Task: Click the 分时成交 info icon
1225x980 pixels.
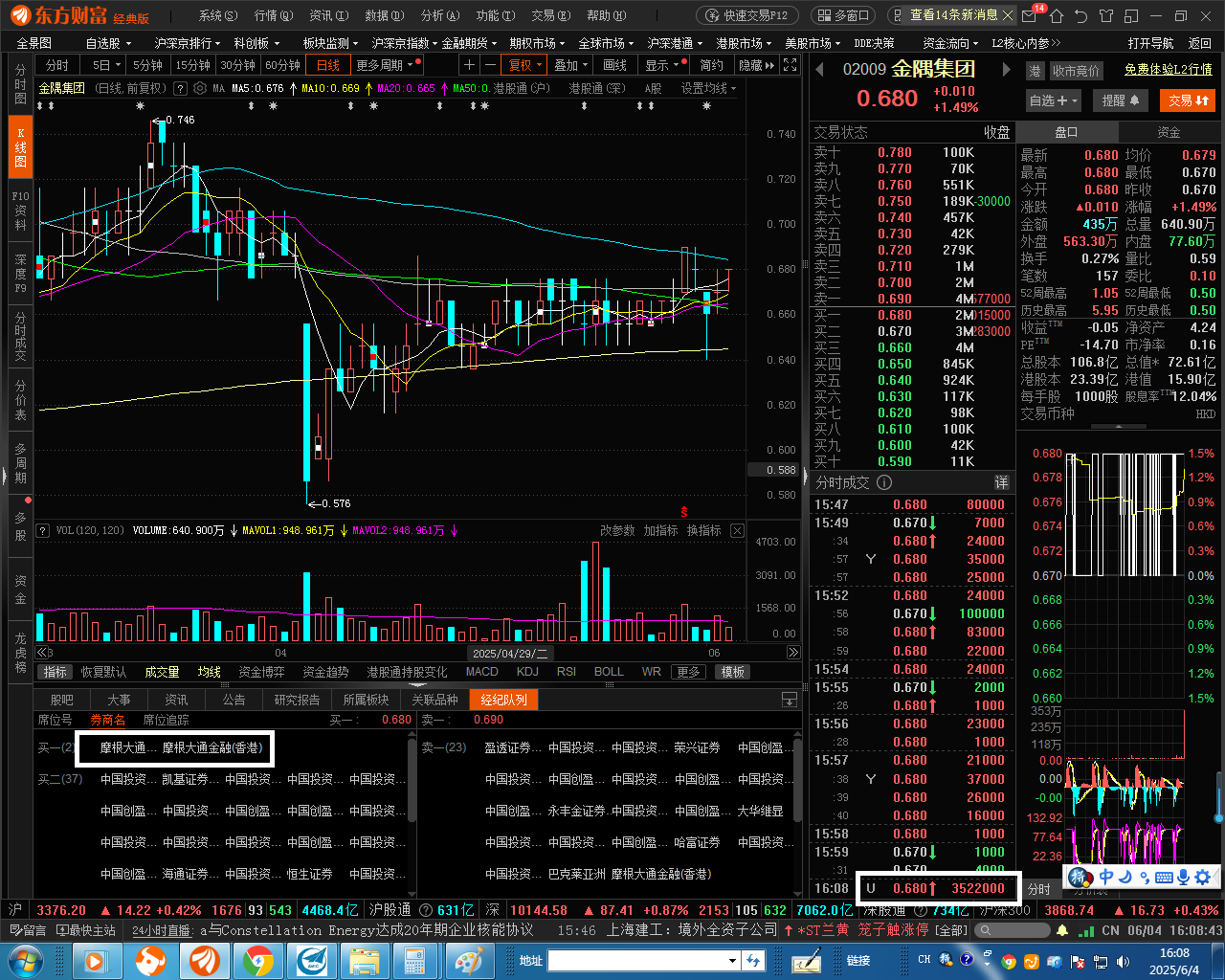Action: click(x=884, y=482)
